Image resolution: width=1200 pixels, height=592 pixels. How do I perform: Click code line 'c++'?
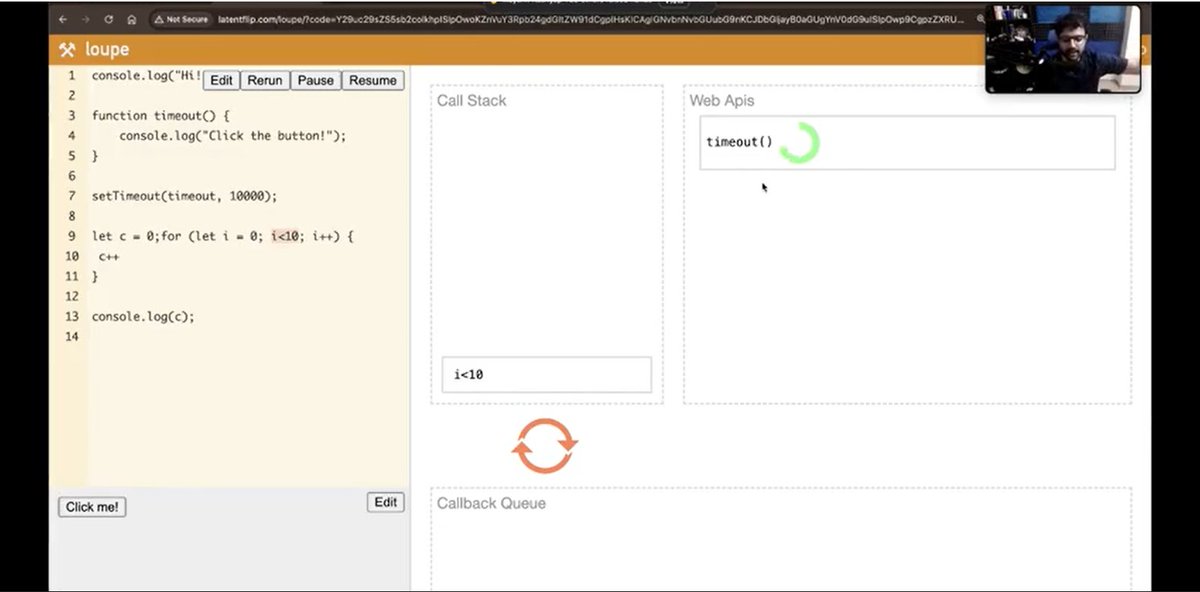tap(109, 256)
